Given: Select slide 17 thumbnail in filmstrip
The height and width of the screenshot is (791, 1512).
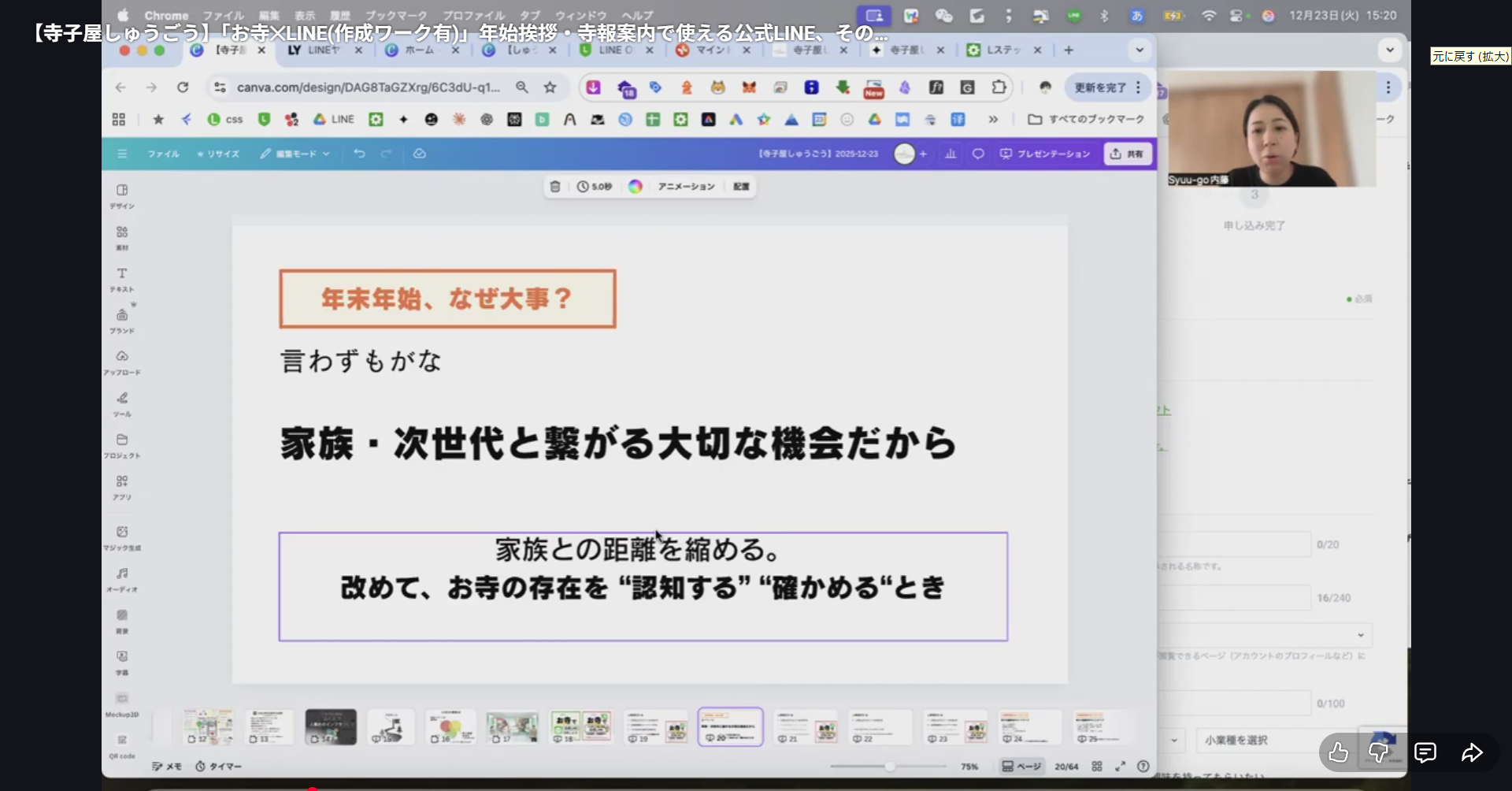Looking at the screenshot, I should point(512,726).
